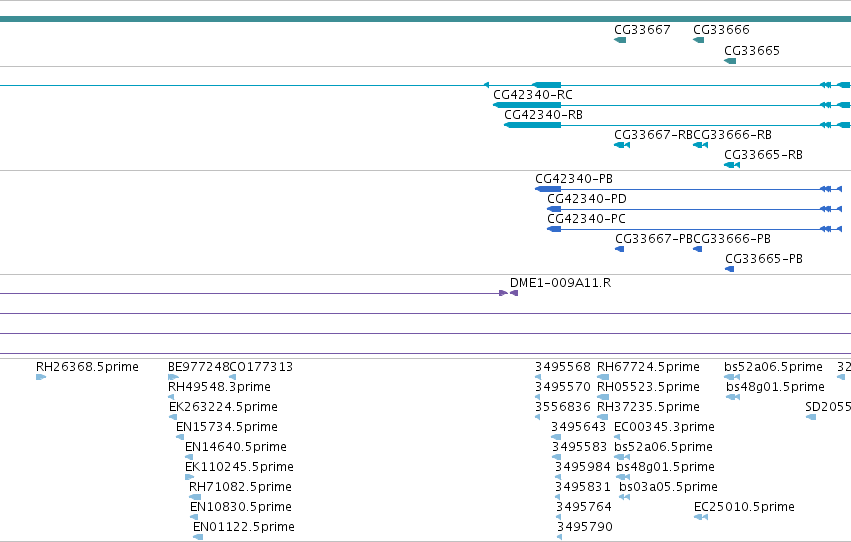Select the CG33666 gene annotation
This screenshot has width=851, height=542.
721,30
